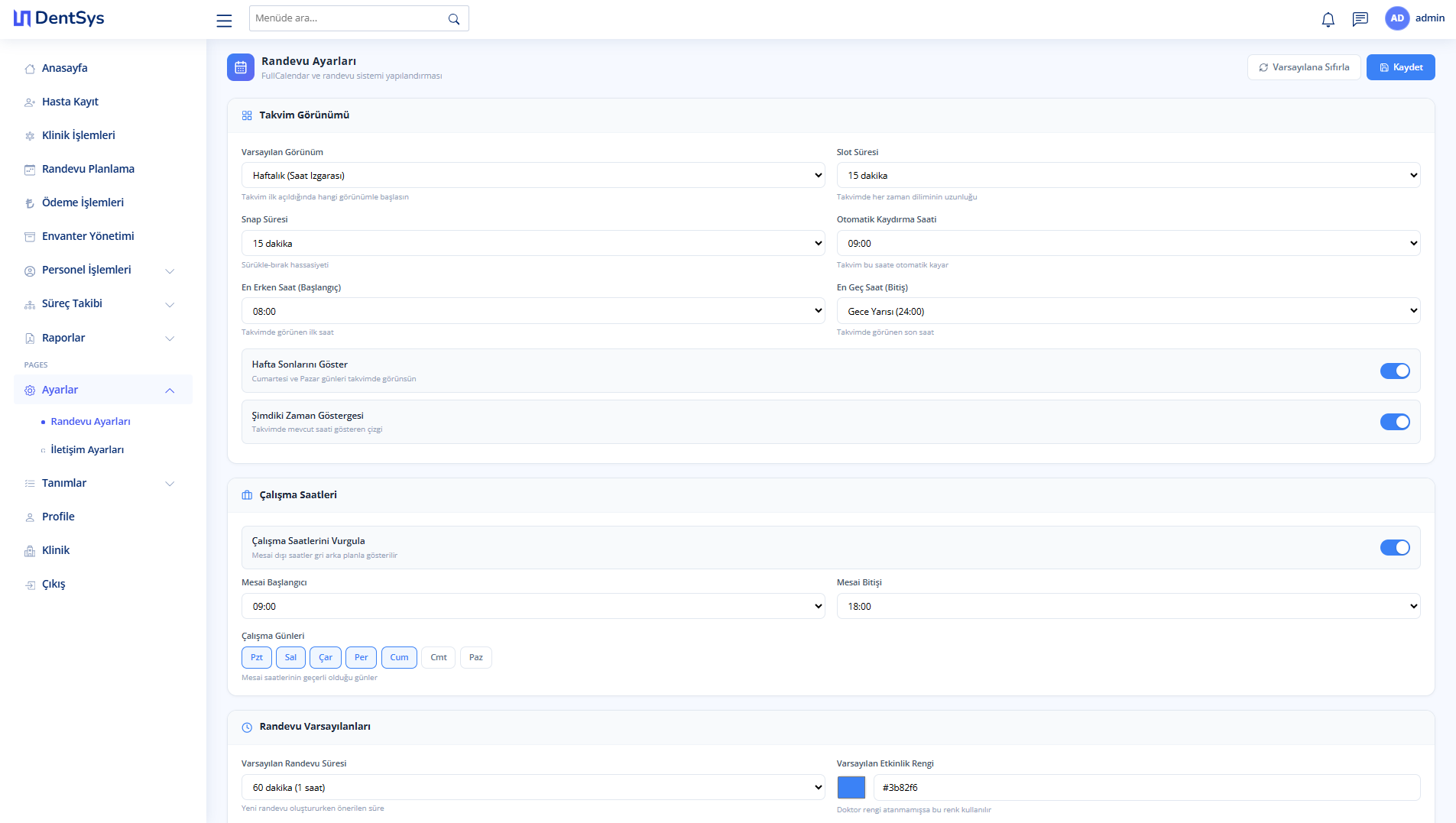Open the Snap Süresi dropdown
Screen dimensions: 1456x823
point(533,243)
